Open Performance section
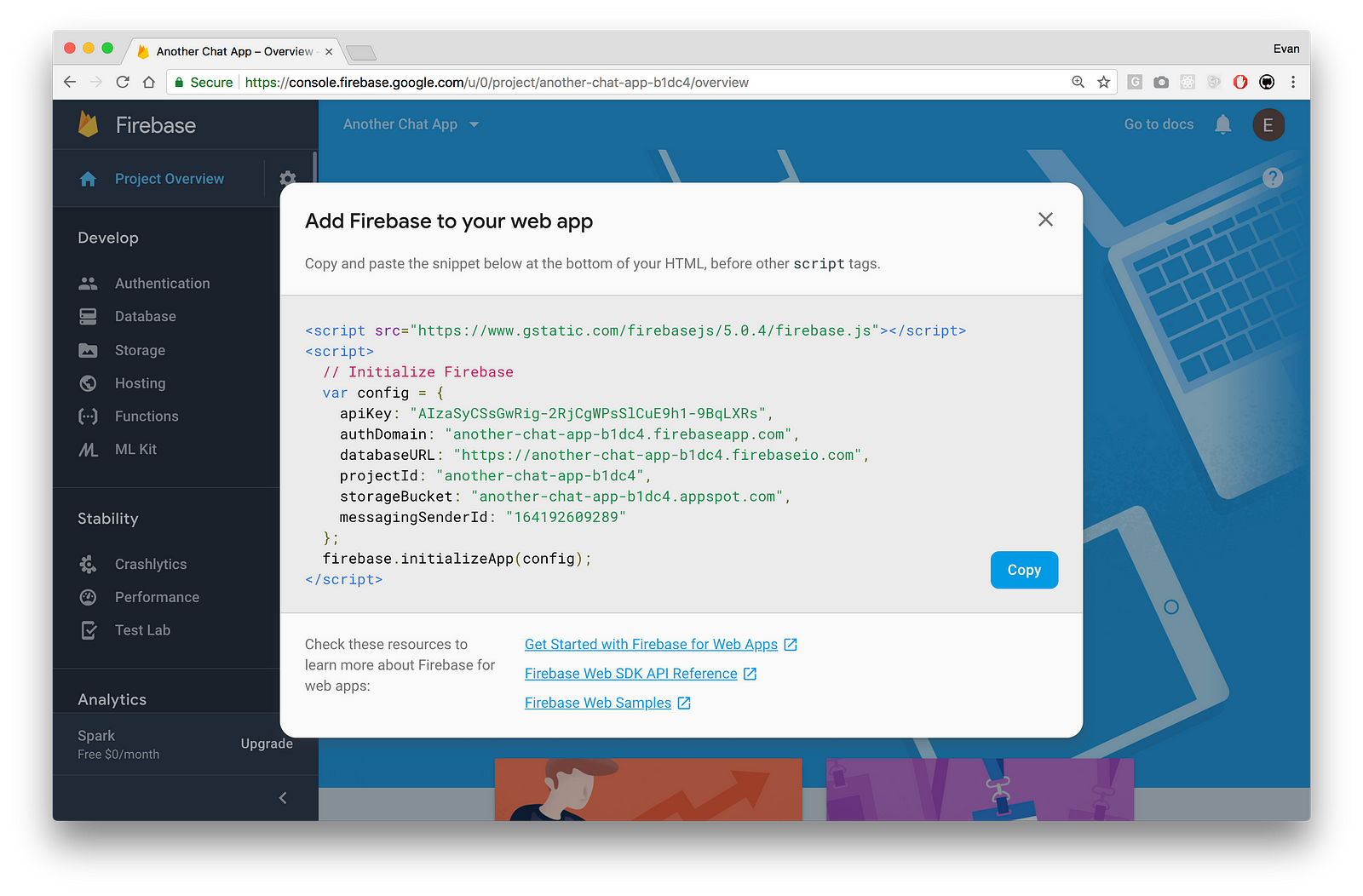The image size is (1363, 896). click(157, 597)
